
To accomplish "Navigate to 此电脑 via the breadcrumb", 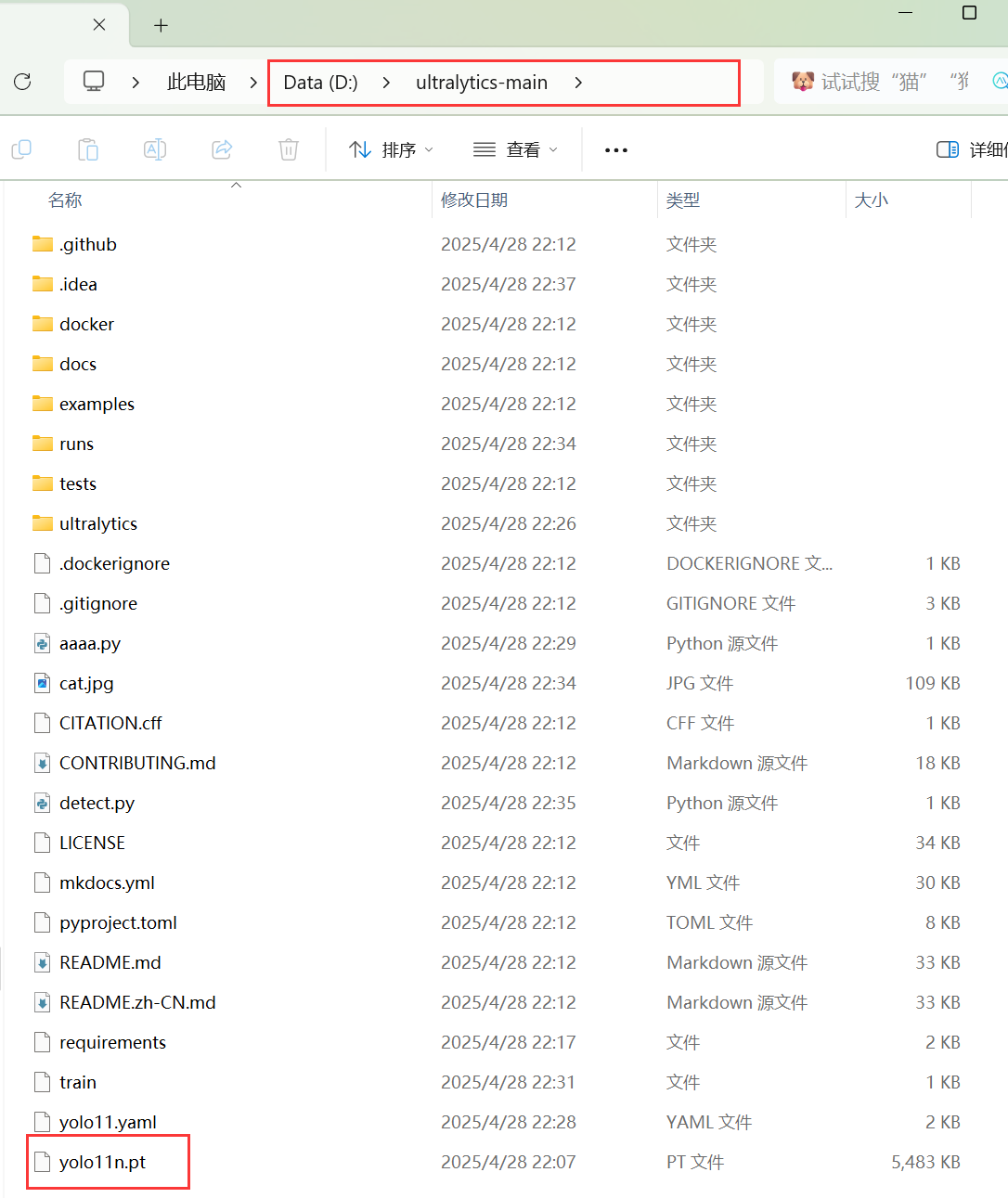I will click(x=196, y=82).
